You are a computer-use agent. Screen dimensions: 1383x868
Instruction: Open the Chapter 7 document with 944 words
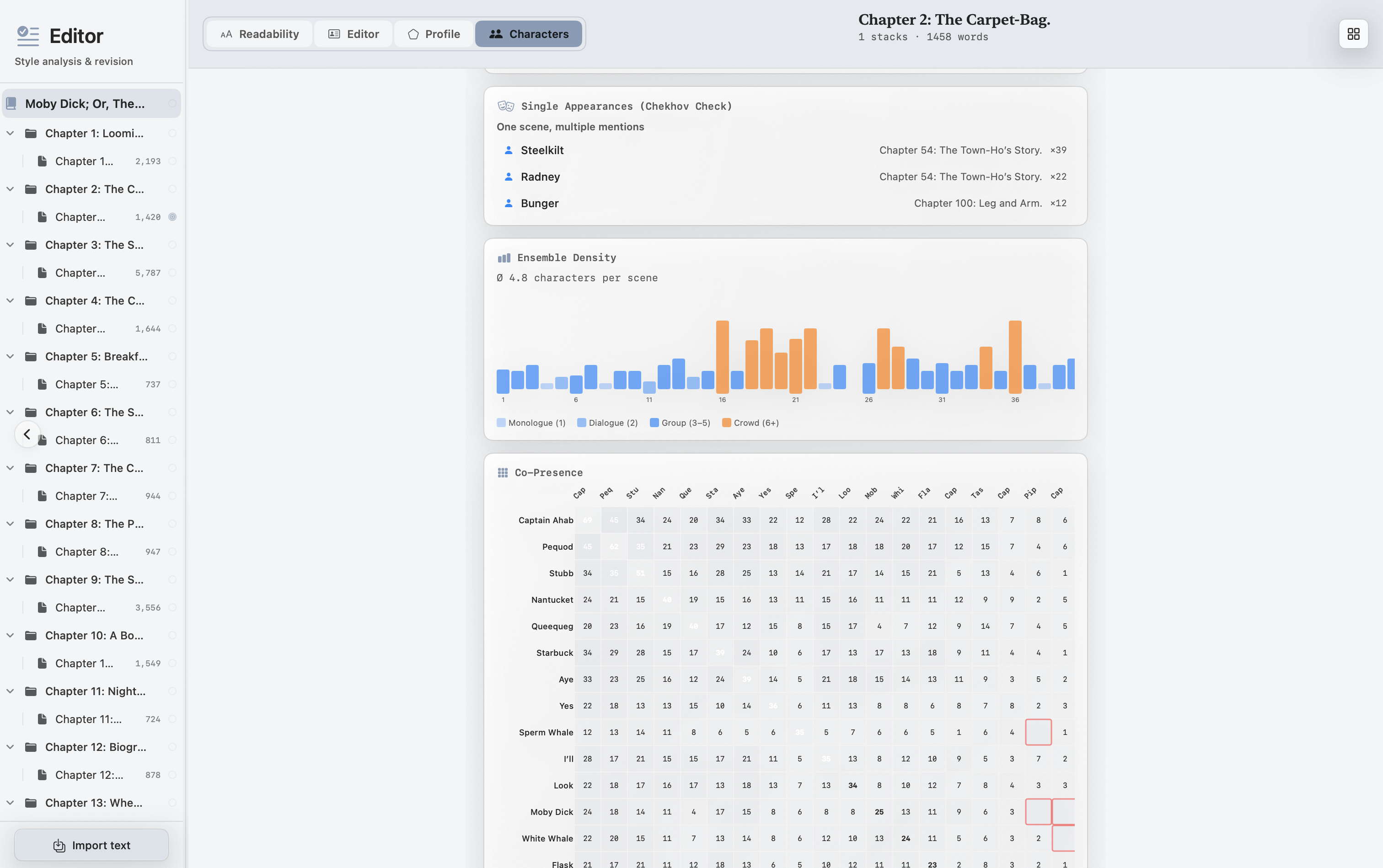(92, 496)
